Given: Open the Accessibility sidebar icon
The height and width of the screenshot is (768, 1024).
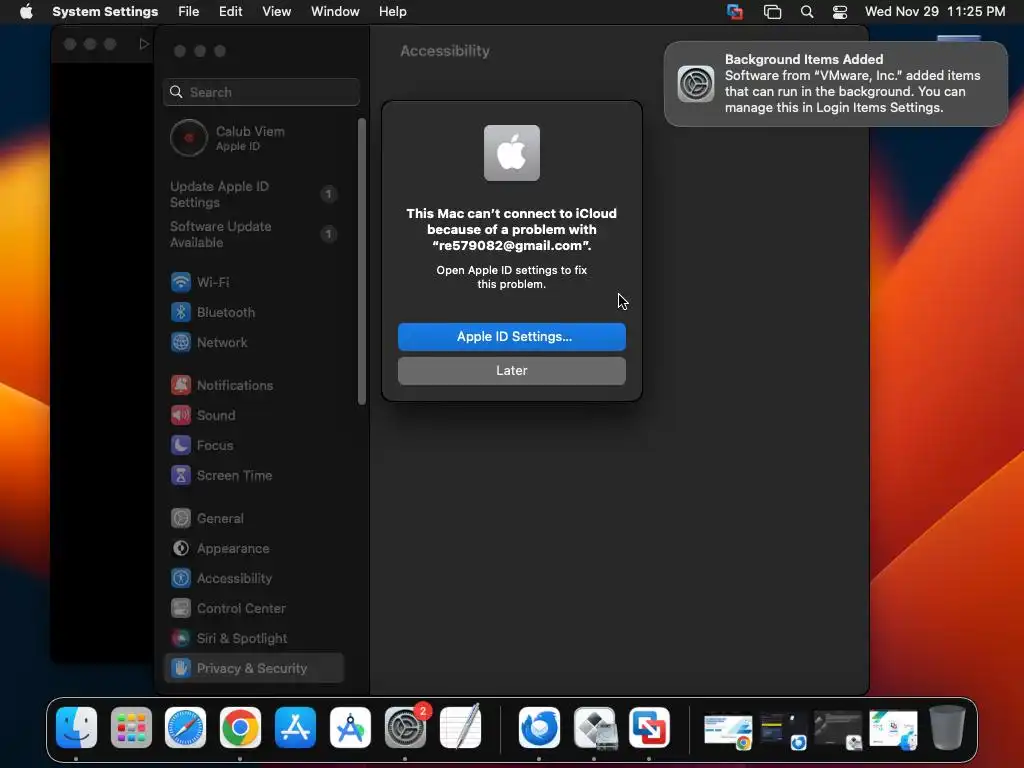Looking at the screenshot, I should (x=181, y=579).
